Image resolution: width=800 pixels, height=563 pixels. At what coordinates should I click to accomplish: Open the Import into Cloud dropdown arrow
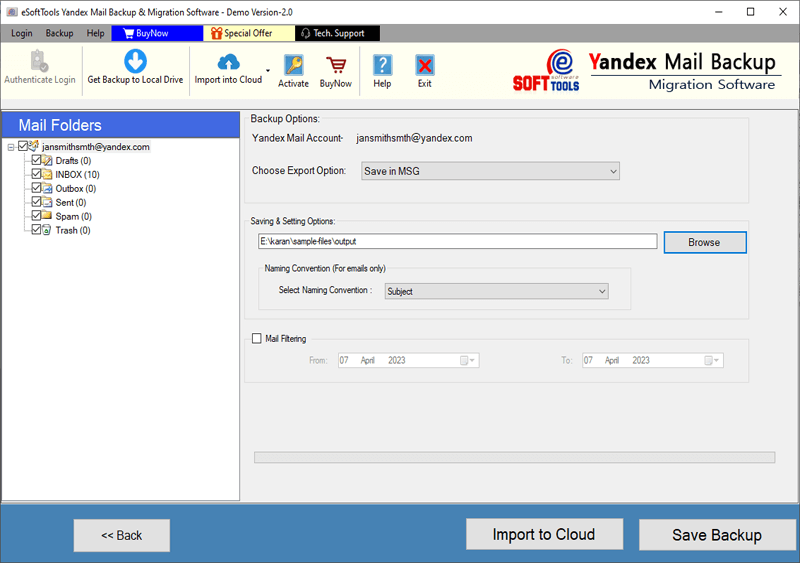[268, 70]
